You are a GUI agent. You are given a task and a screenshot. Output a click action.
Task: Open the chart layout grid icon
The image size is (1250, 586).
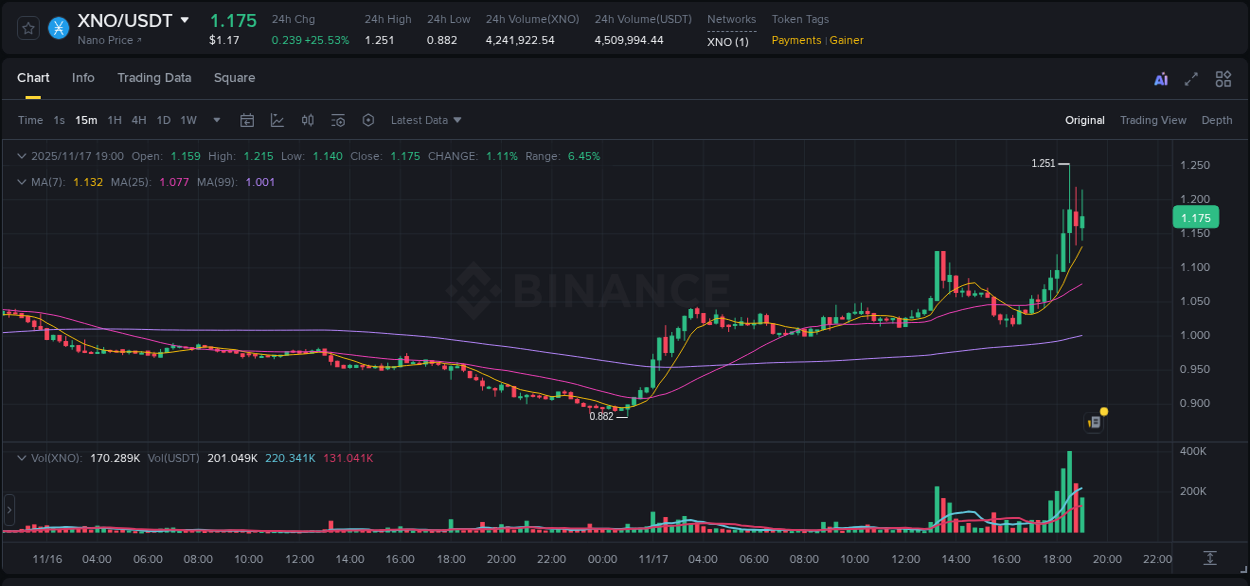tap(1223, 78)
